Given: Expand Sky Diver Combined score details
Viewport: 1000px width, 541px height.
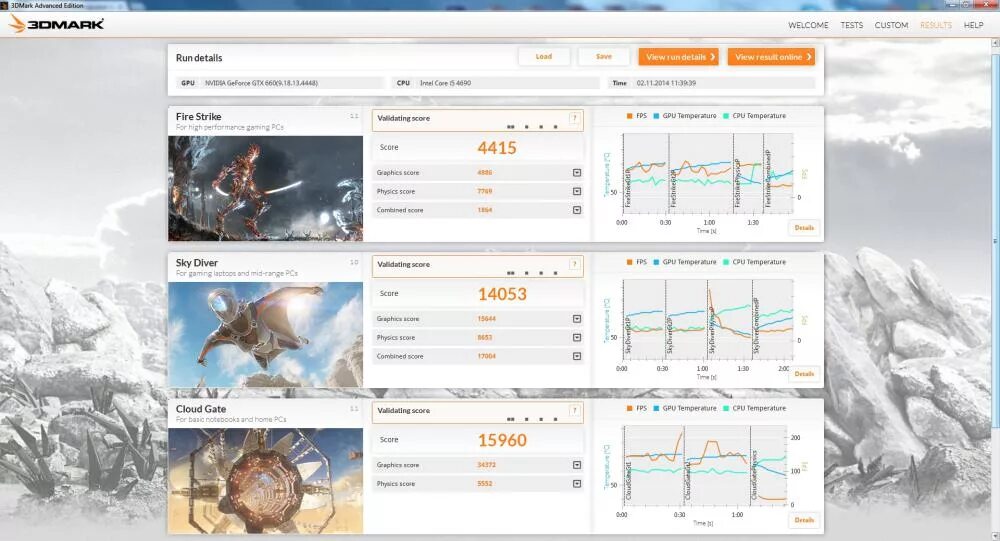Looking at the screenshot, I should pyautogui.click(x=577, y=356).
